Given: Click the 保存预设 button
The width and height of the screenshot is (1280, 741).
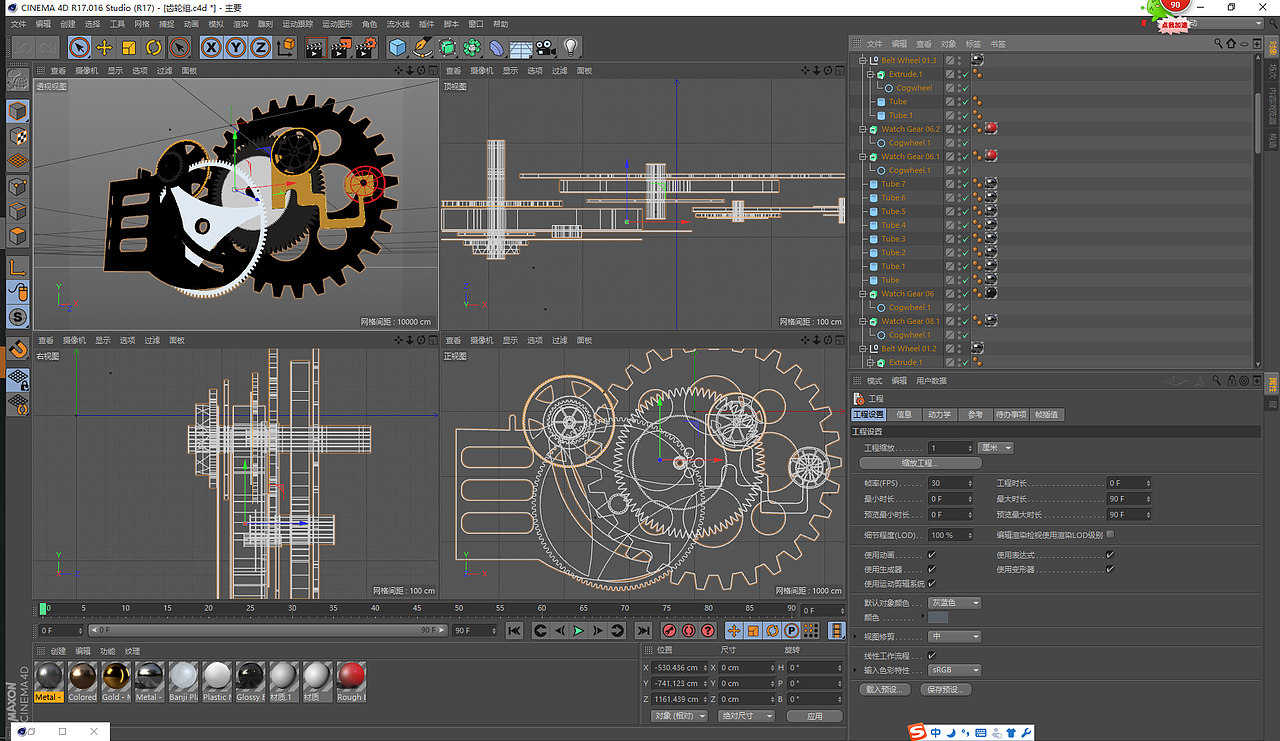Looking at the screenshot, I should tap(947, 690).
